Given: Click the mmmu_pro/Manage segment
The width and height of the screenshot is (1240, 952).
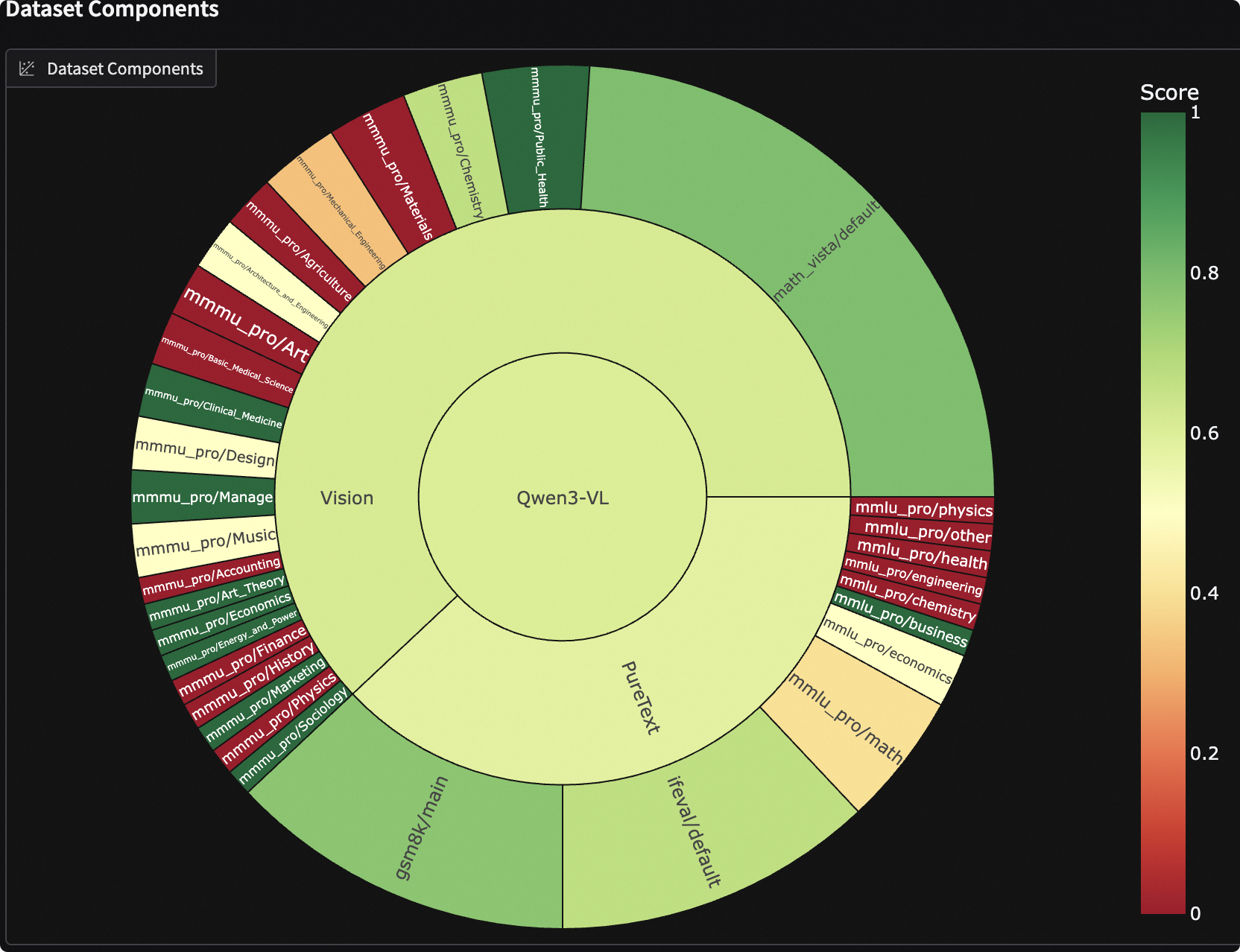Looking at the screenshot, I should coord(203,497).
